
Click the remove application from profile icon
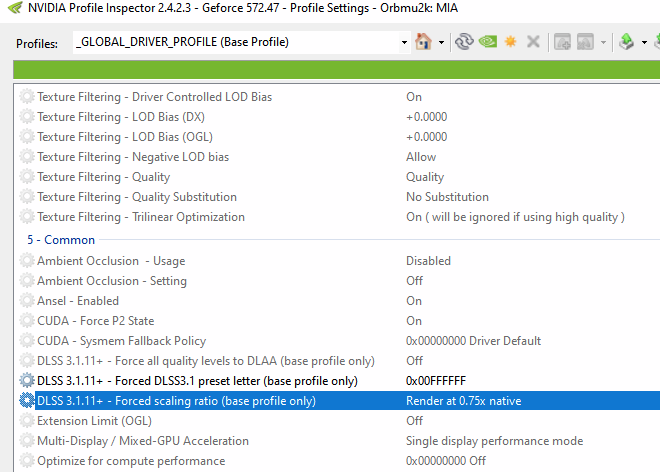coord(585,42)
